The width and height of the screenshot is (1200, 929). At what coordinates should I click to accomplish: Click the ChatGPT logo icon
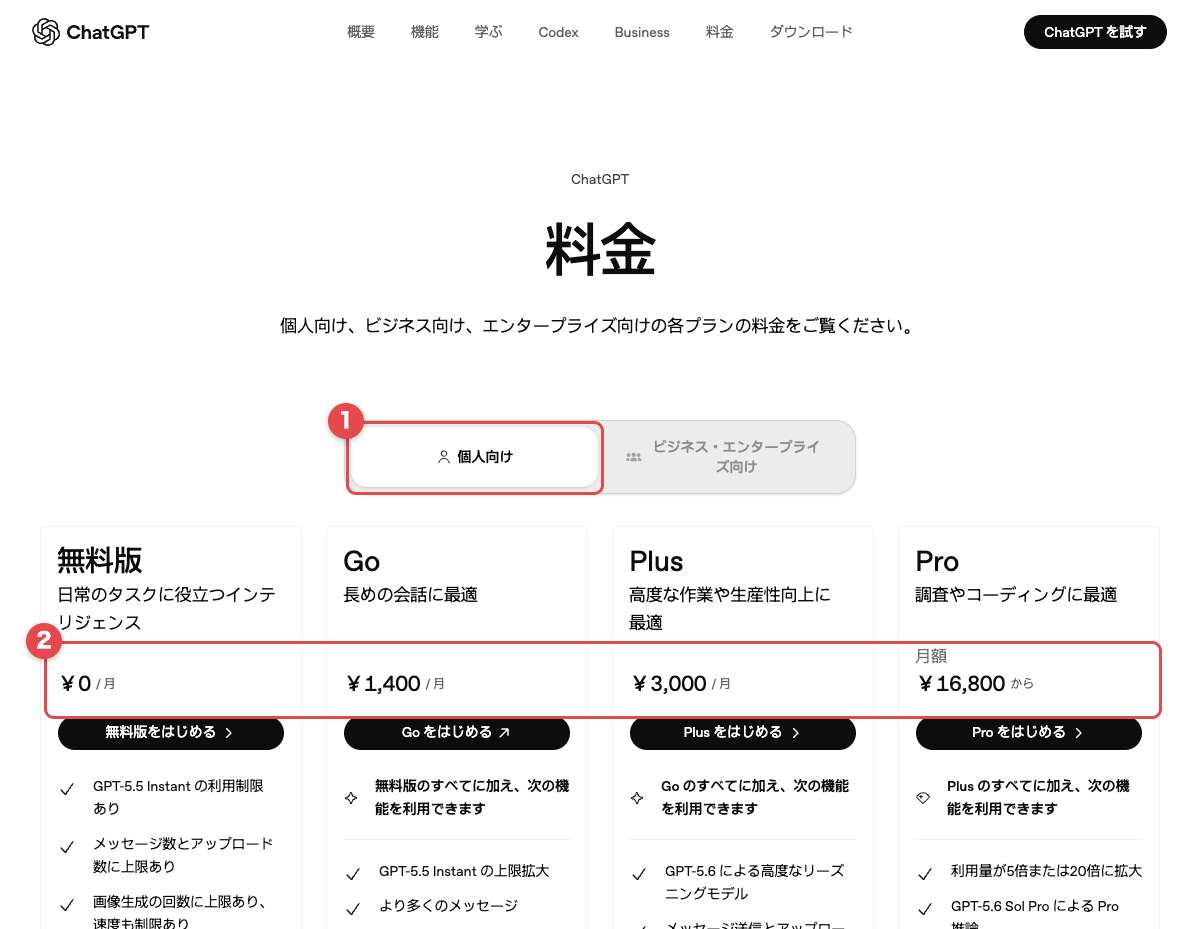pyautogui.click(x=45, y=32)
